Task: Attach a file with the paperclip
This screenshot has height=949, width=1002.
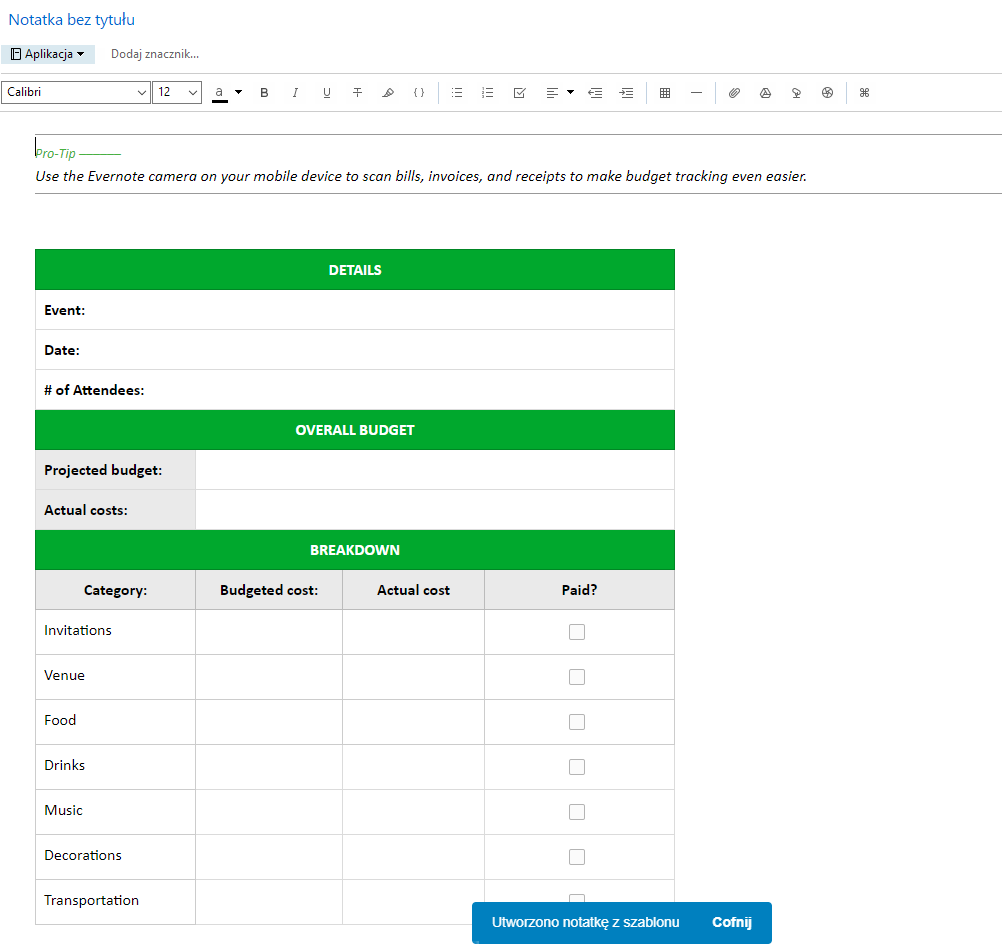Action: 734,93
